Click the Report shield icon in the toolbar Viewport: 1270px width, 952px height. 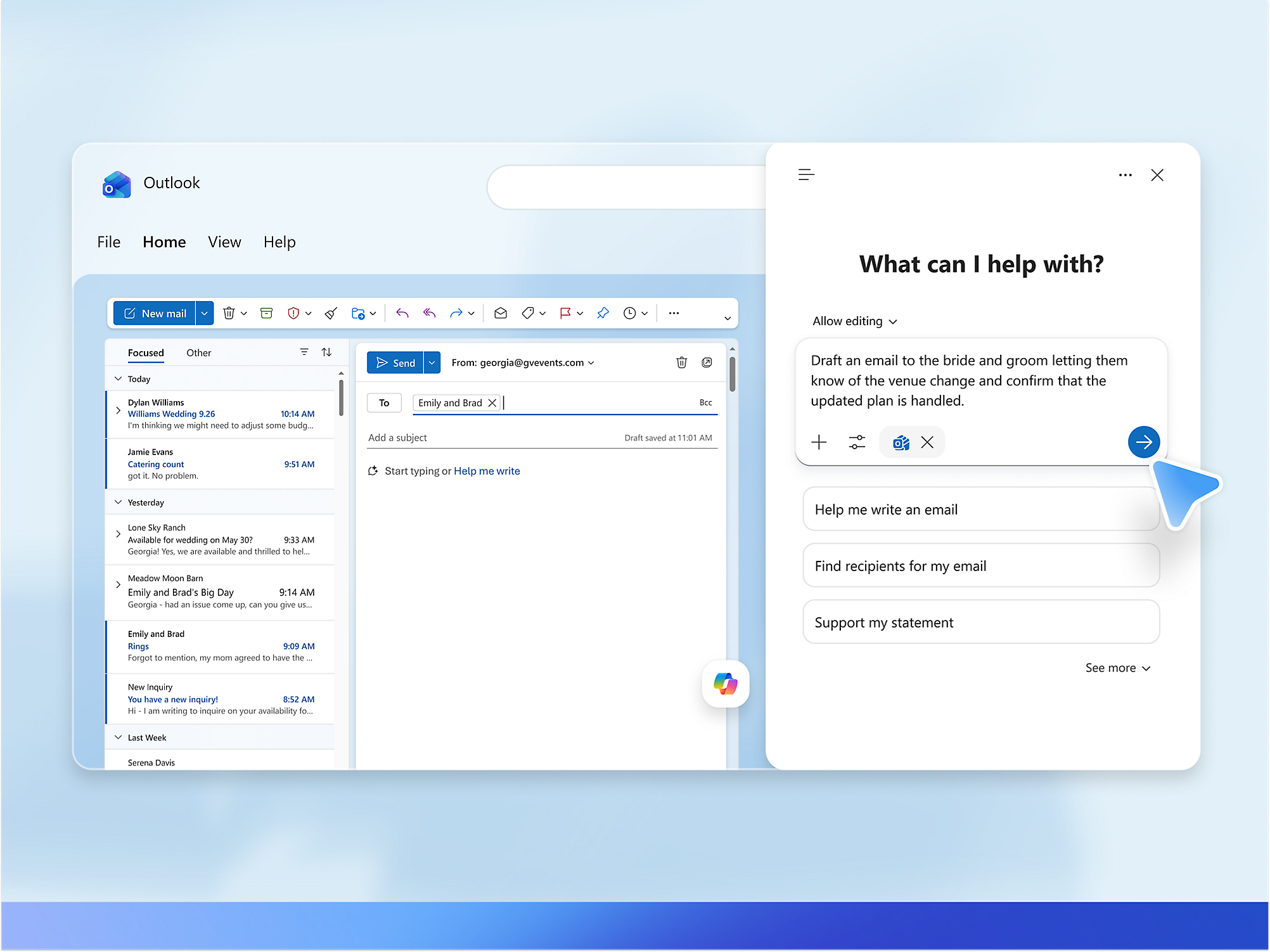tap(293, 313)
